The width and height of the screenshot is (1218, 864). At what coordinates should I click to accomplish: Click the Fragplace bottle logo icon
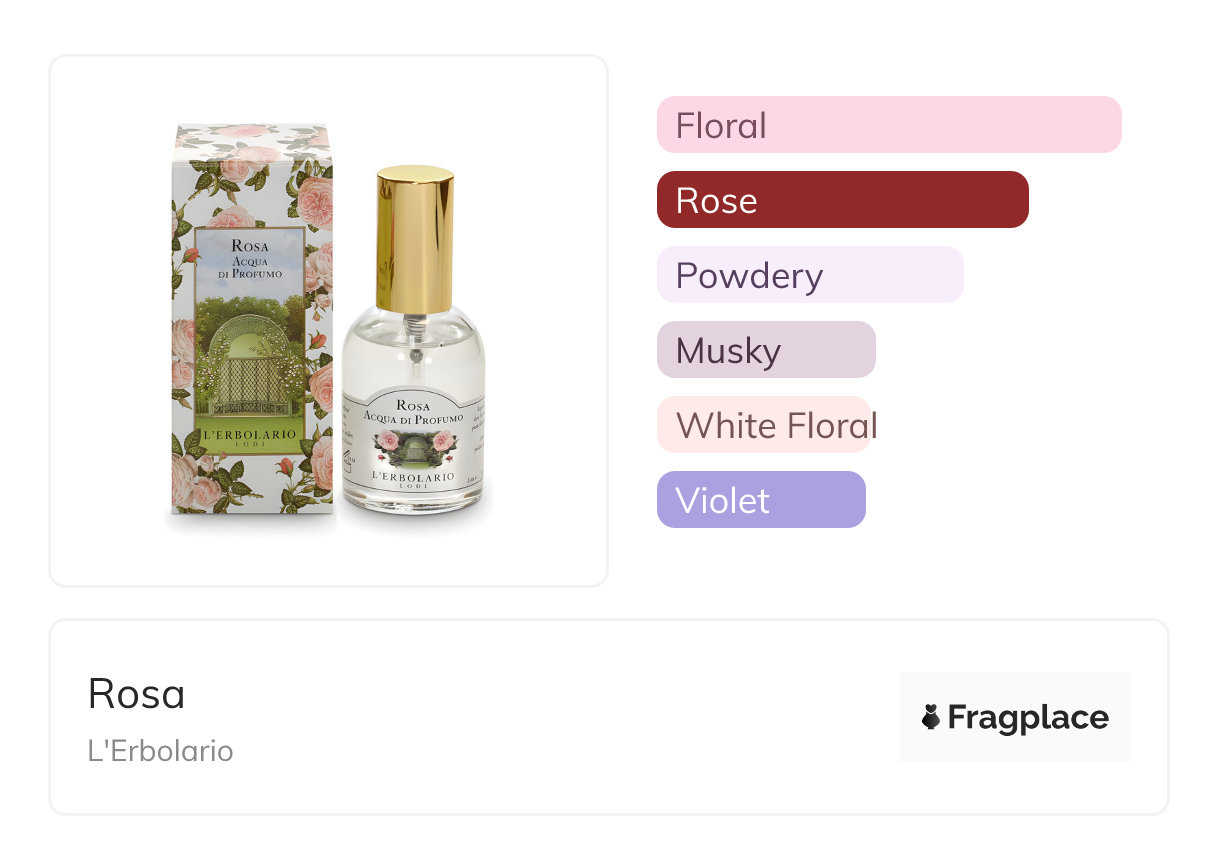tap(931, 717)
